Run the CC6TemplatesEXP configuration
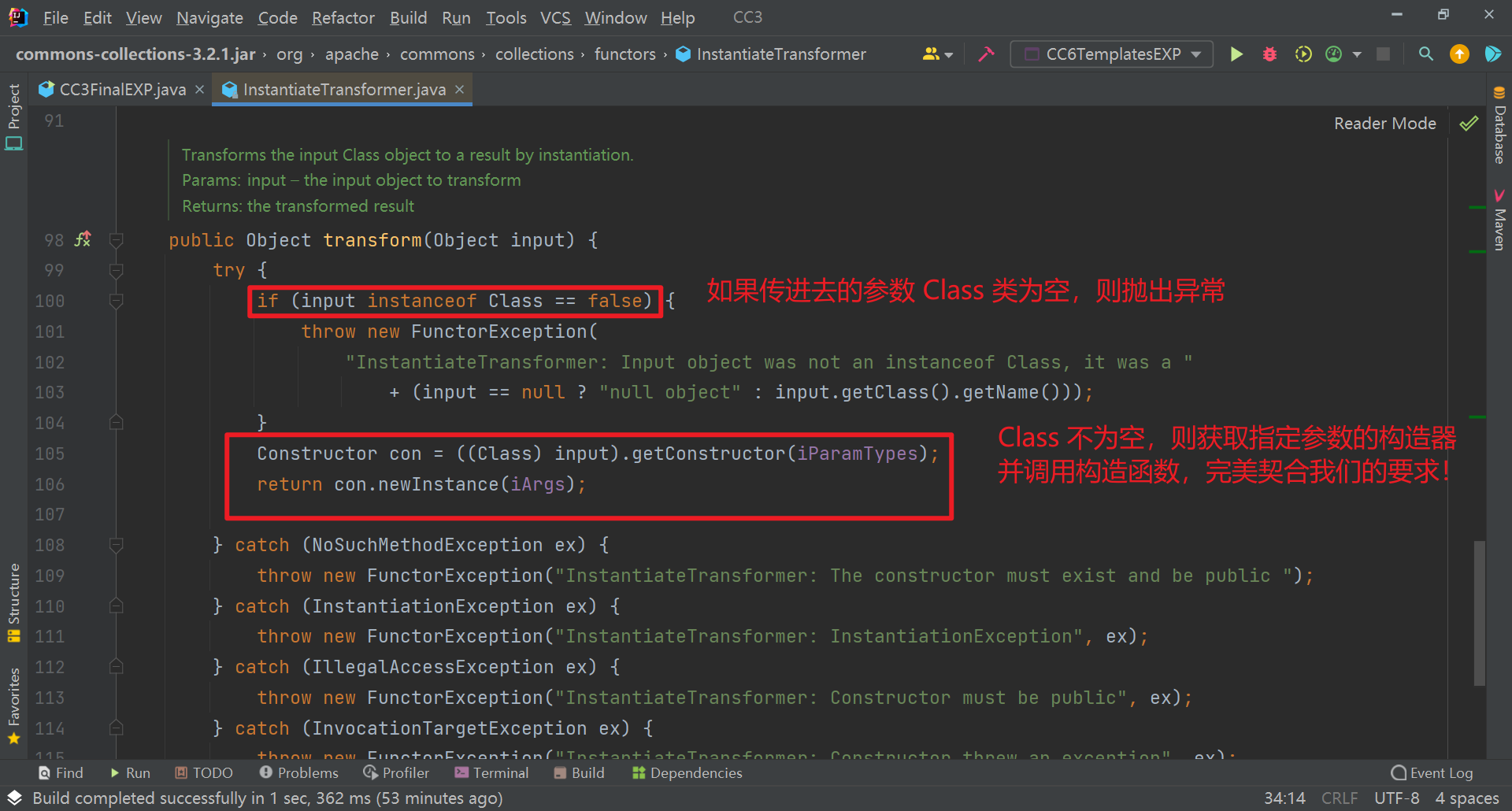This screenshot has height=811, width=1512. [x=1236, y=54]
